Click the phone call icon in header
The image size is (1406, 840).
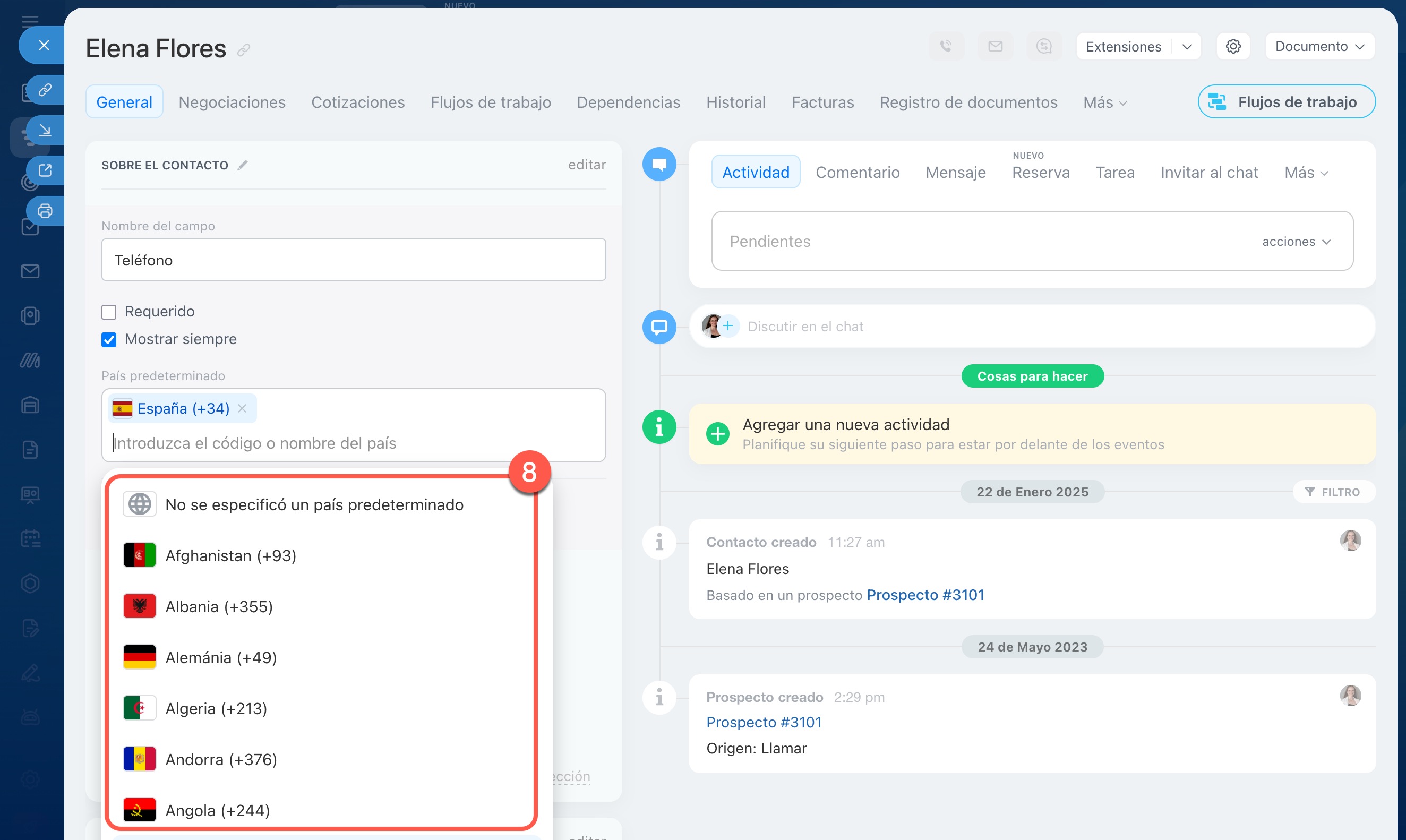pos(946,46)
